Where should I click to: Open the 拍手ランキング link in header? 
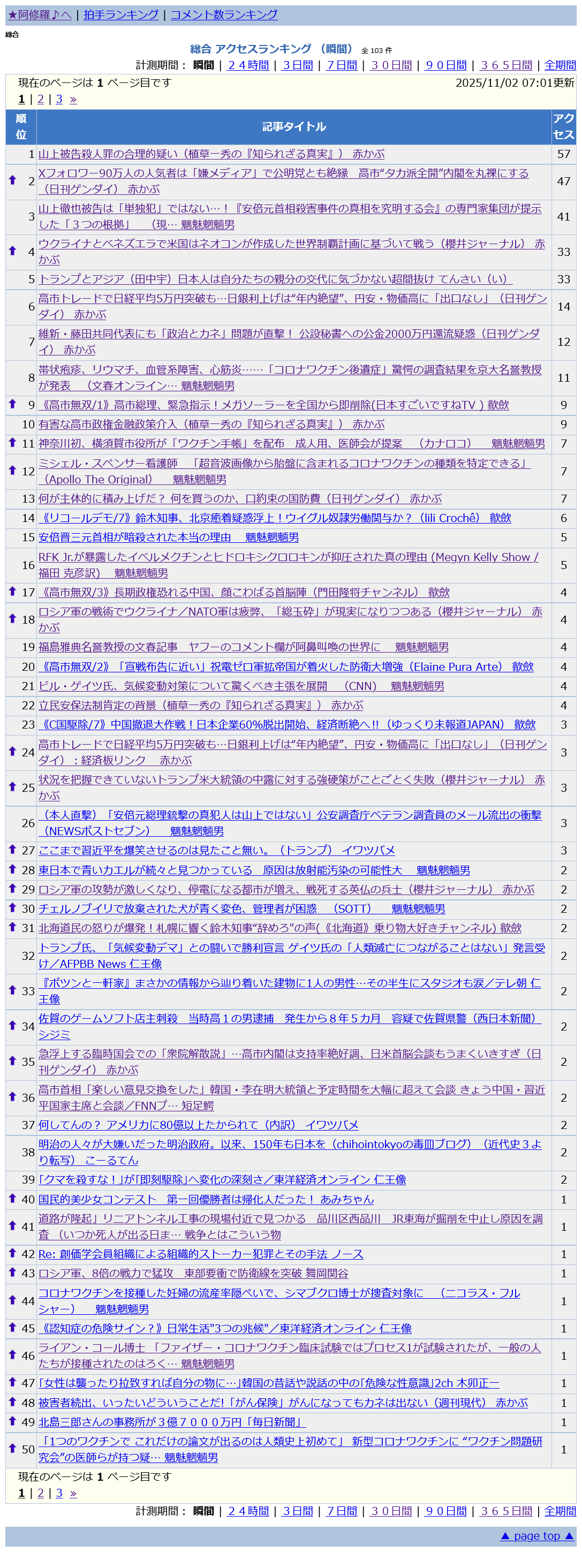pos(121,14)
